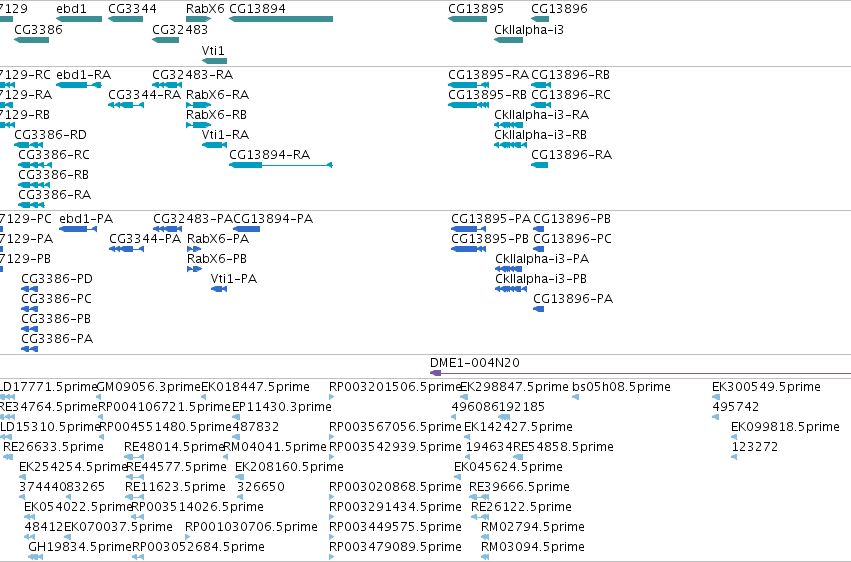Select protein label 'ebd1-PA'

[86, 219]
